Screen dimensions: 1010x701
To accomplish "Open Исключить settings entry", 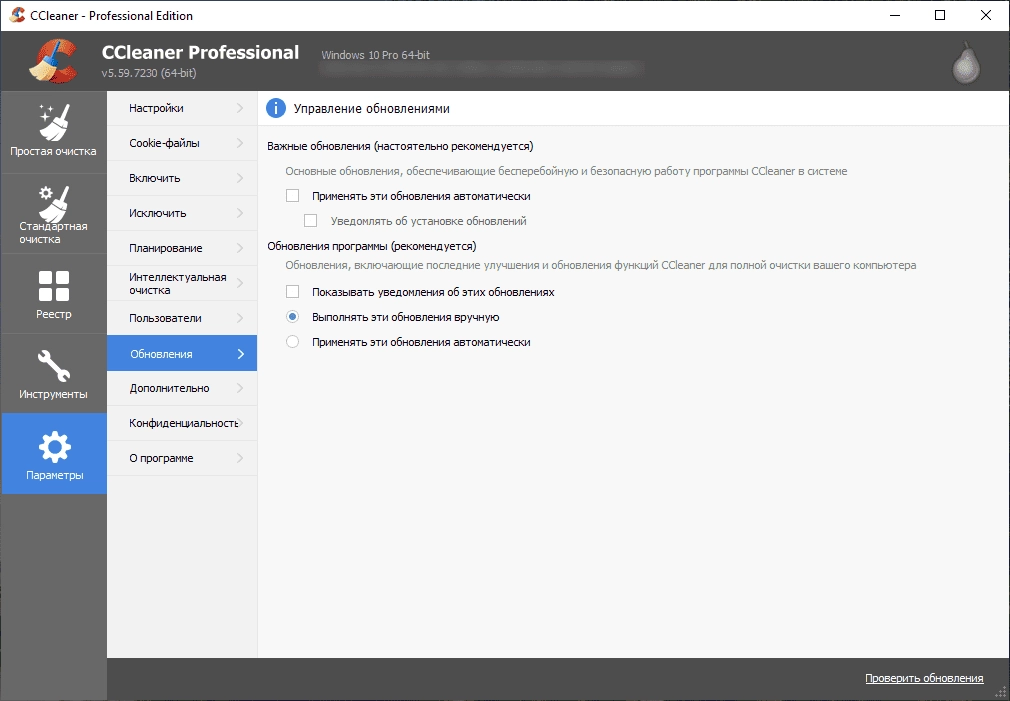I will click(182, 213).
